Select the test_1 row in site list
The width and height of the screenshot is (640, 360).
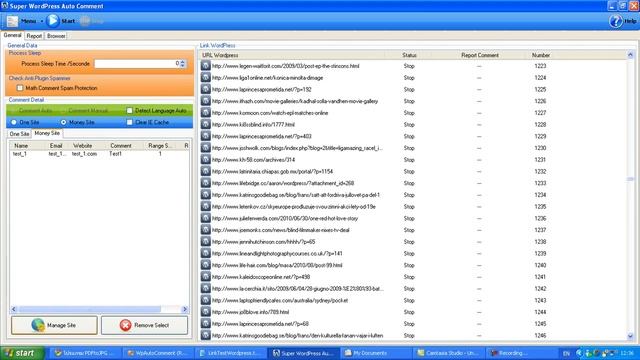click(100, 154)
